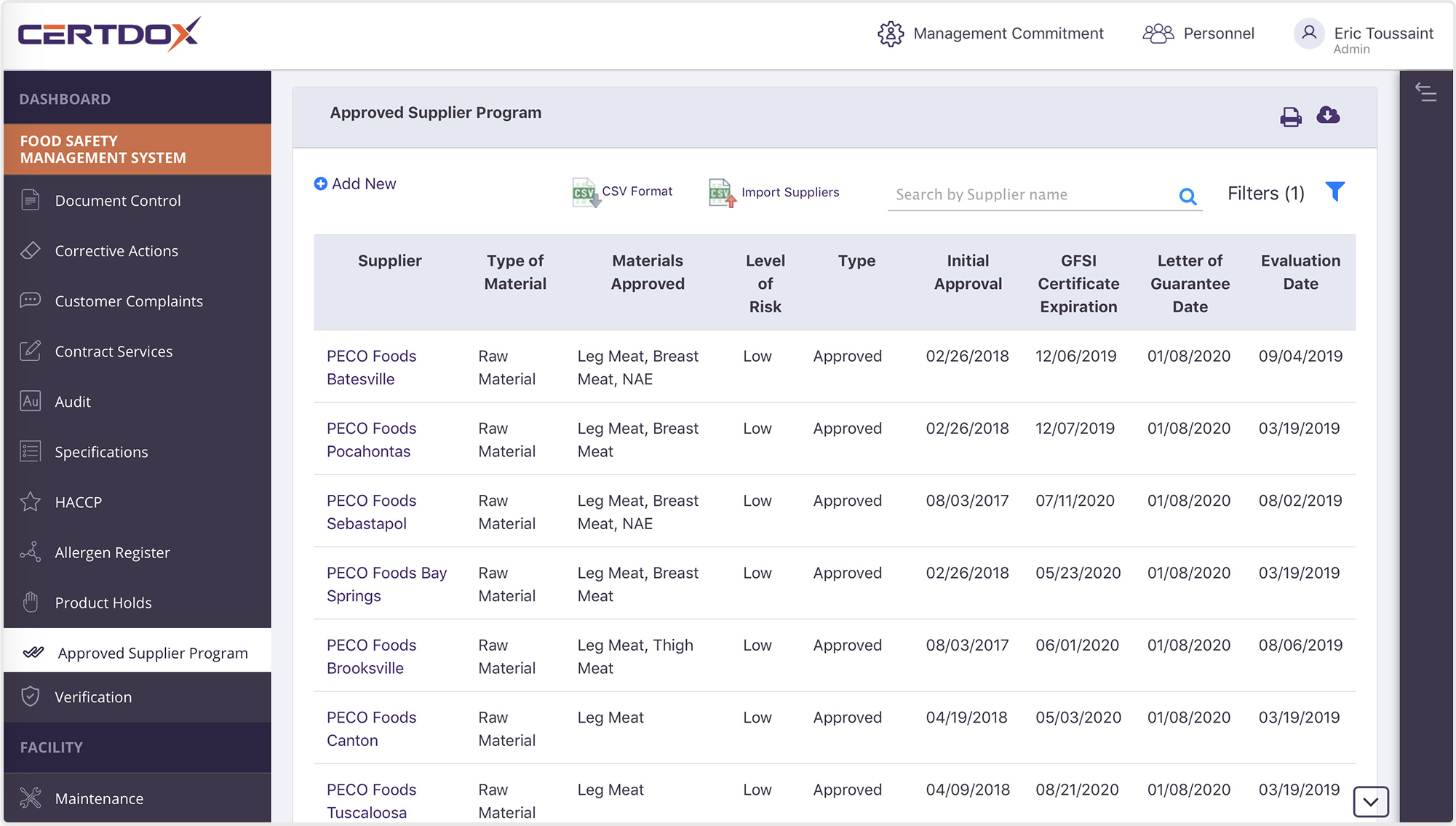Open Management Commitment from the top bar
Screen dimensions: 1456x826
point(1008,33)
